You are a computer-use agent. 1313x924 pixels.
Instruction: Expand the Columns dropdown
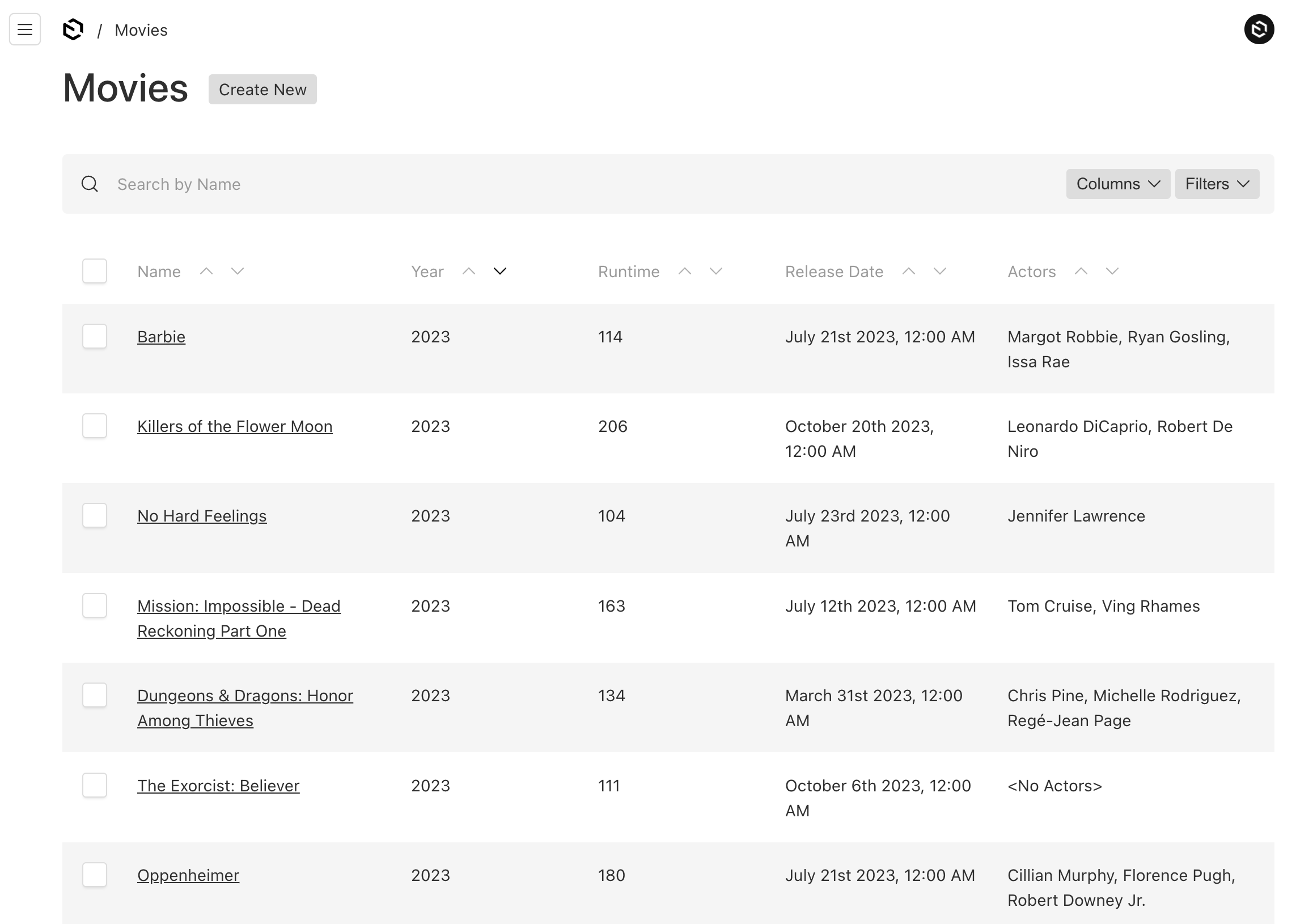point(1117,184)
